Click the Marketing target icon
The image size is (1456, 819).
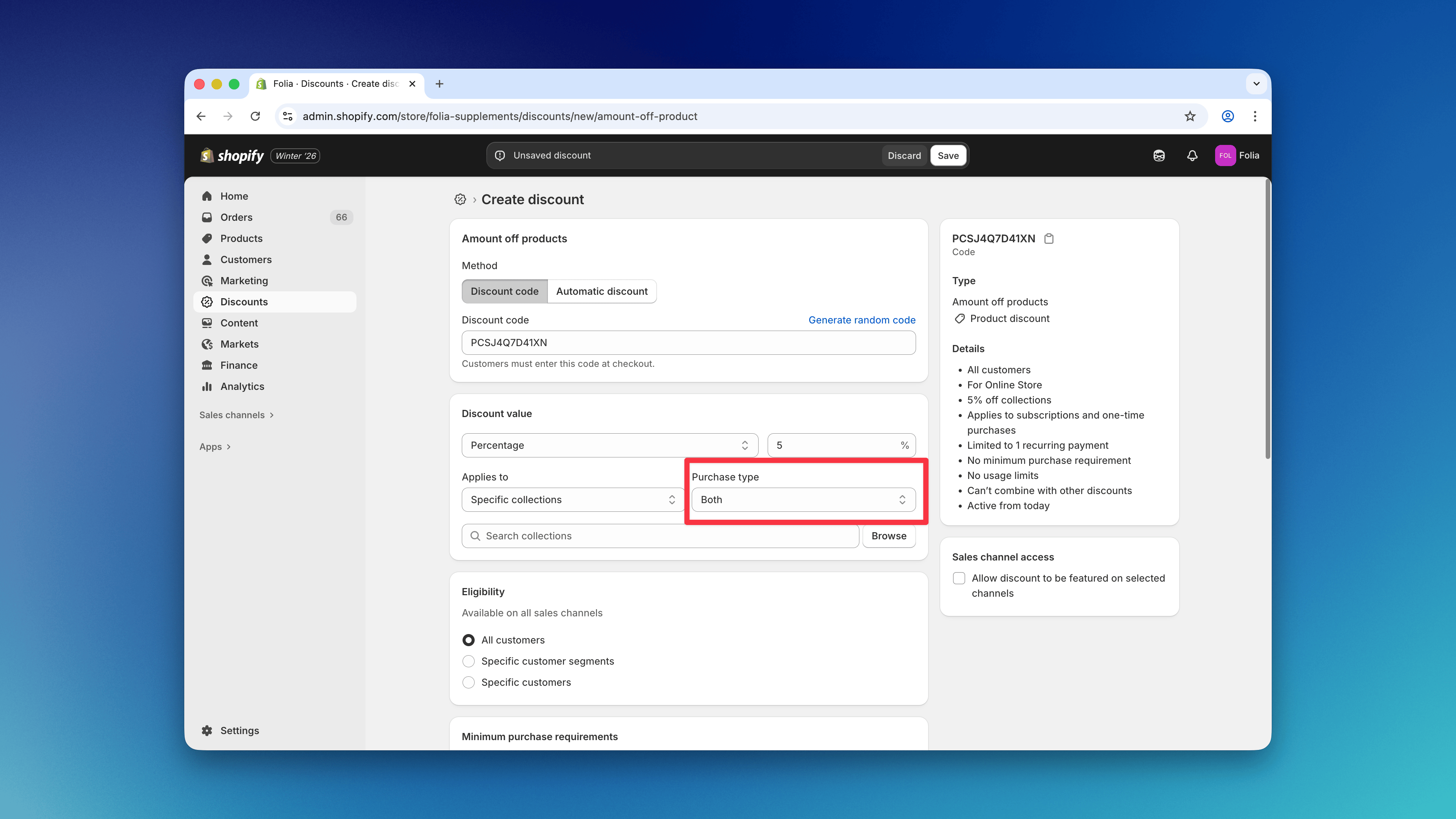point(207,281)
